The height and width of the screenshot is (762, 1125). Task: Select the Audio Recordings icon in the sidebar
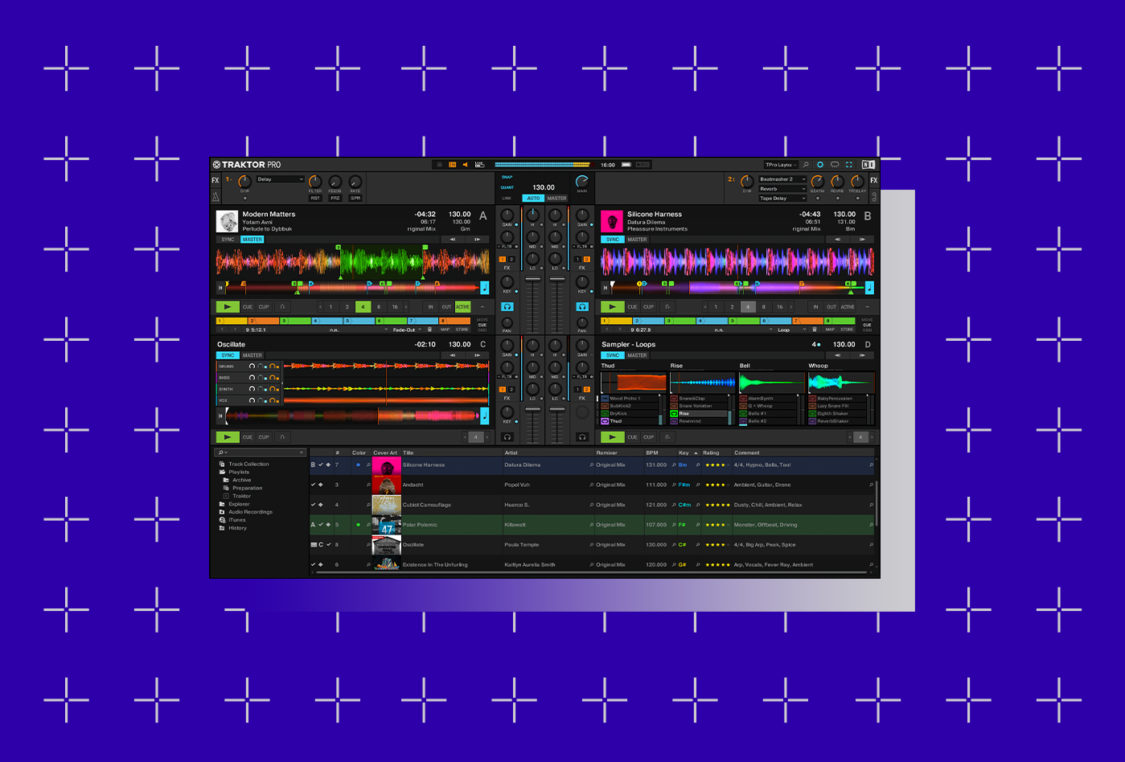[x=223, y=512]
